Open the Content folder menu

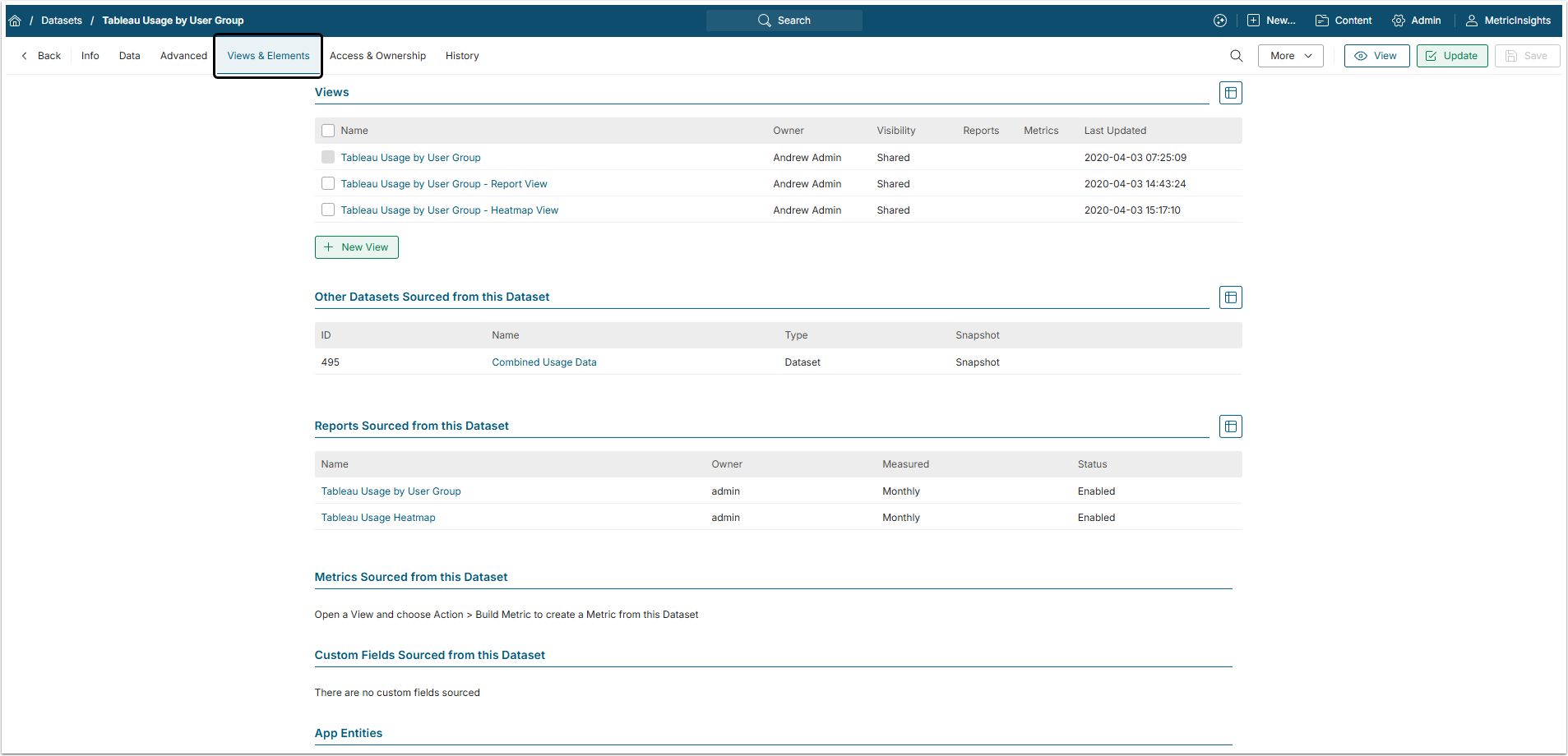coord(1344,21)
